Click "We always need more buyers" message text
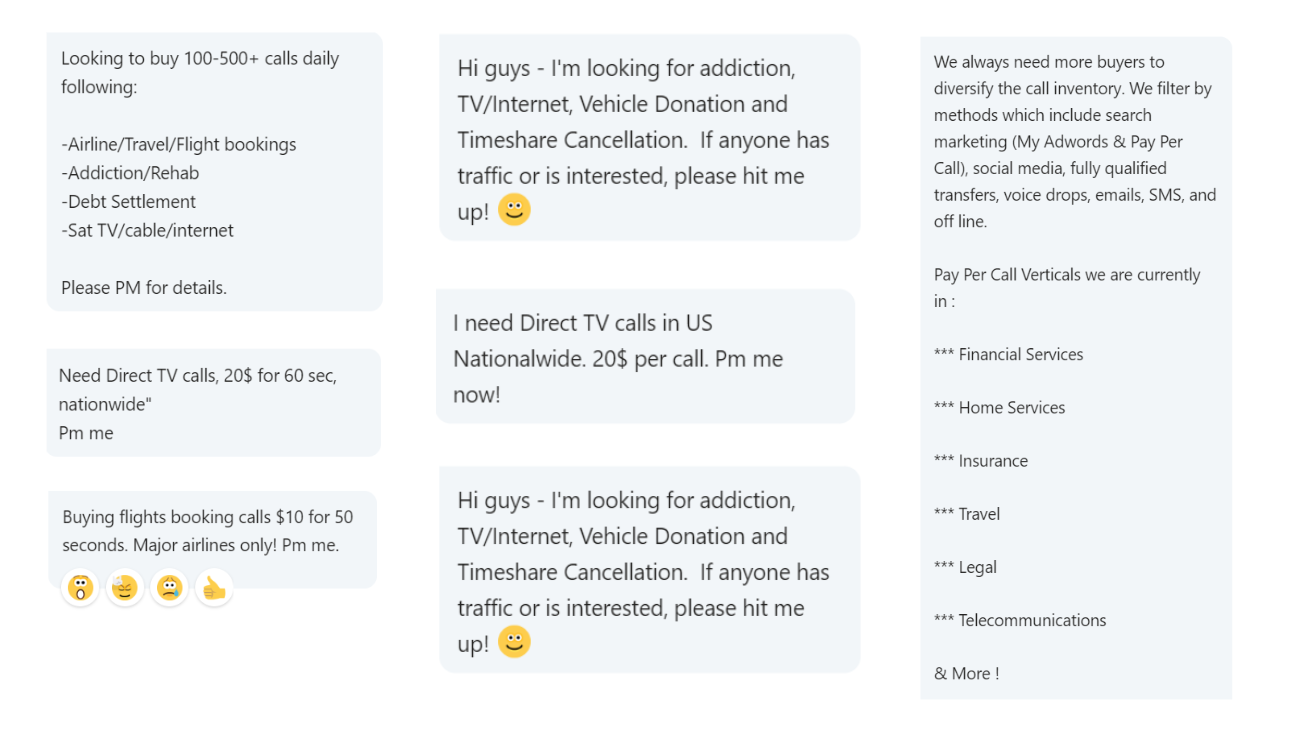Screen dimensions: 1303x736 1049,62
